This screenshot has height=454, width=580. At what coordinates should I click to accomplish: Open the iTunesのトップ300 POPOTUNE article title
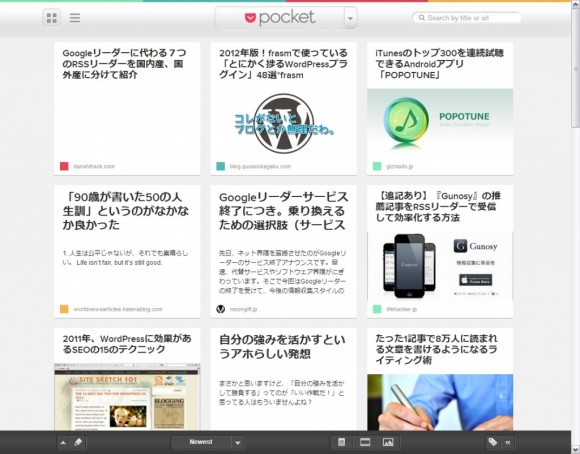point(439,64)
